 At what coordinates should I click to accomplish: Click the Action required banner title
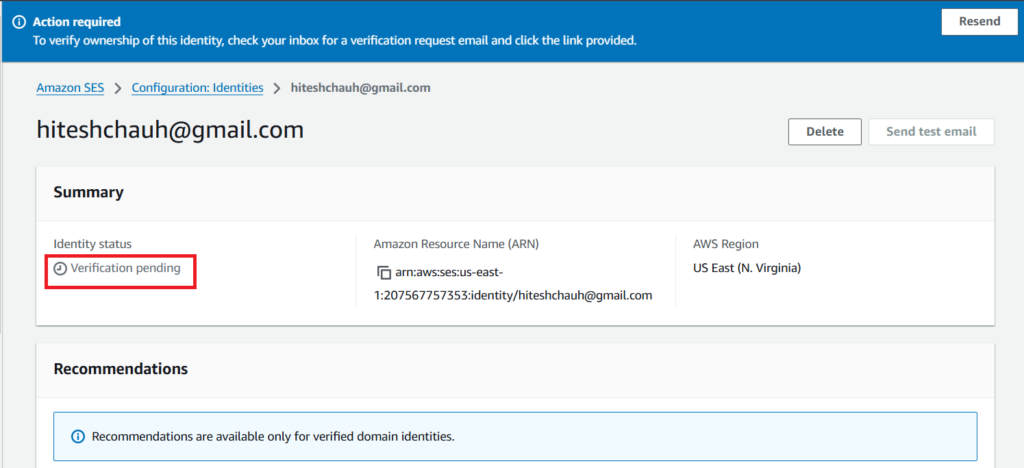click(x=77, y=22)
